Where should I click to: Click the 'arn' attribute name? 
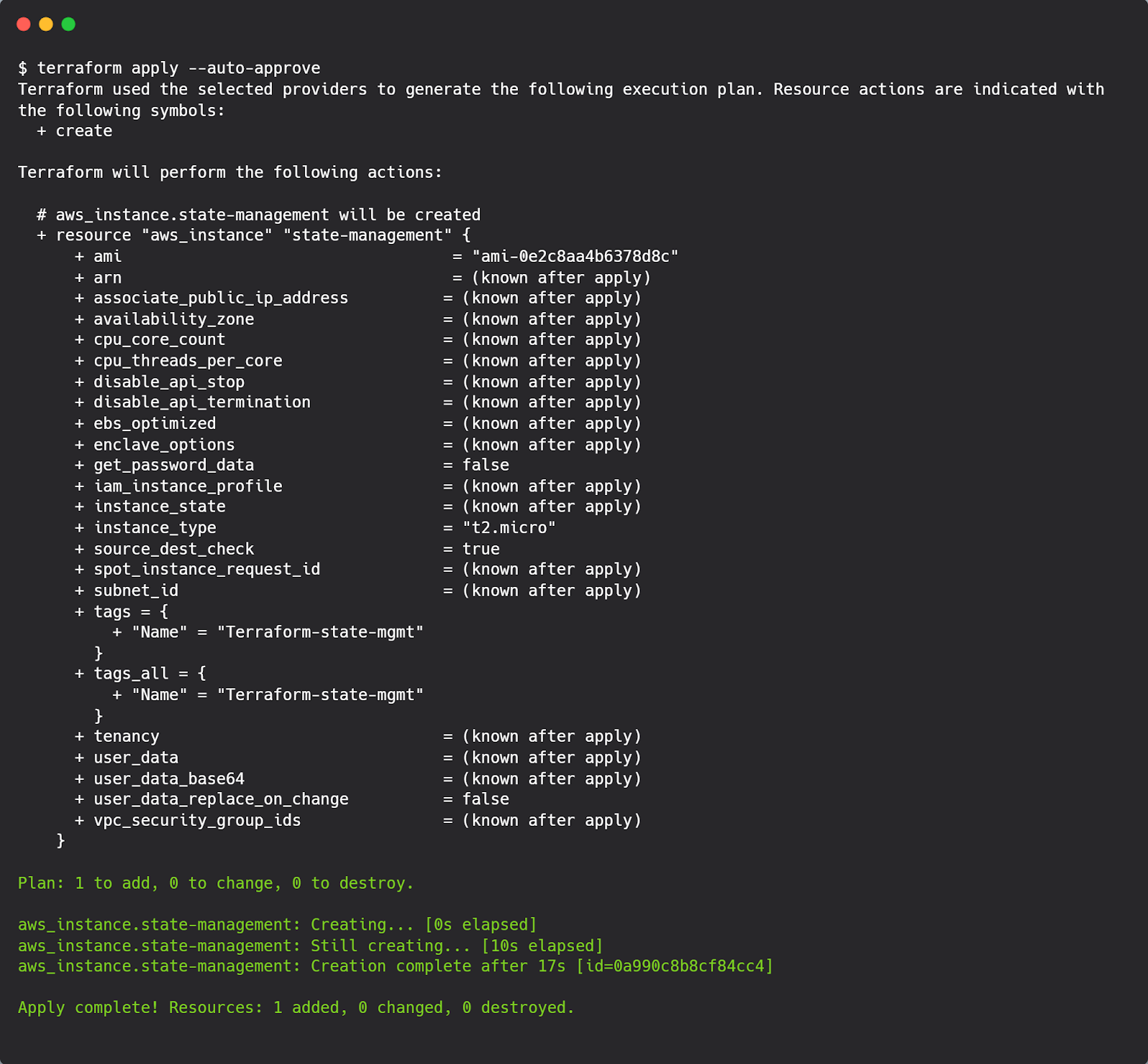108,278
